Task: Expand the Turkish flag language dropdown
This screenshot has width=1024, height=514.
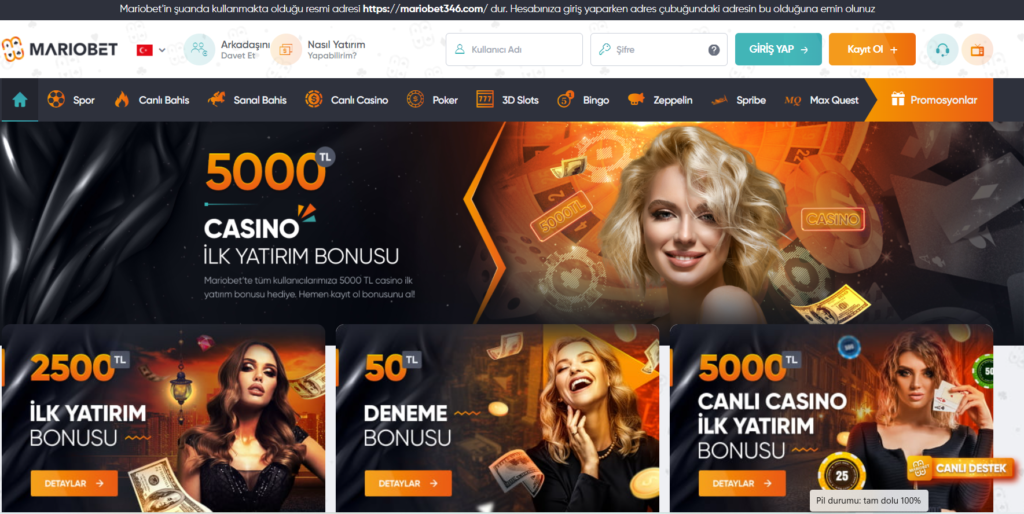Action: [x=151, y=50]
